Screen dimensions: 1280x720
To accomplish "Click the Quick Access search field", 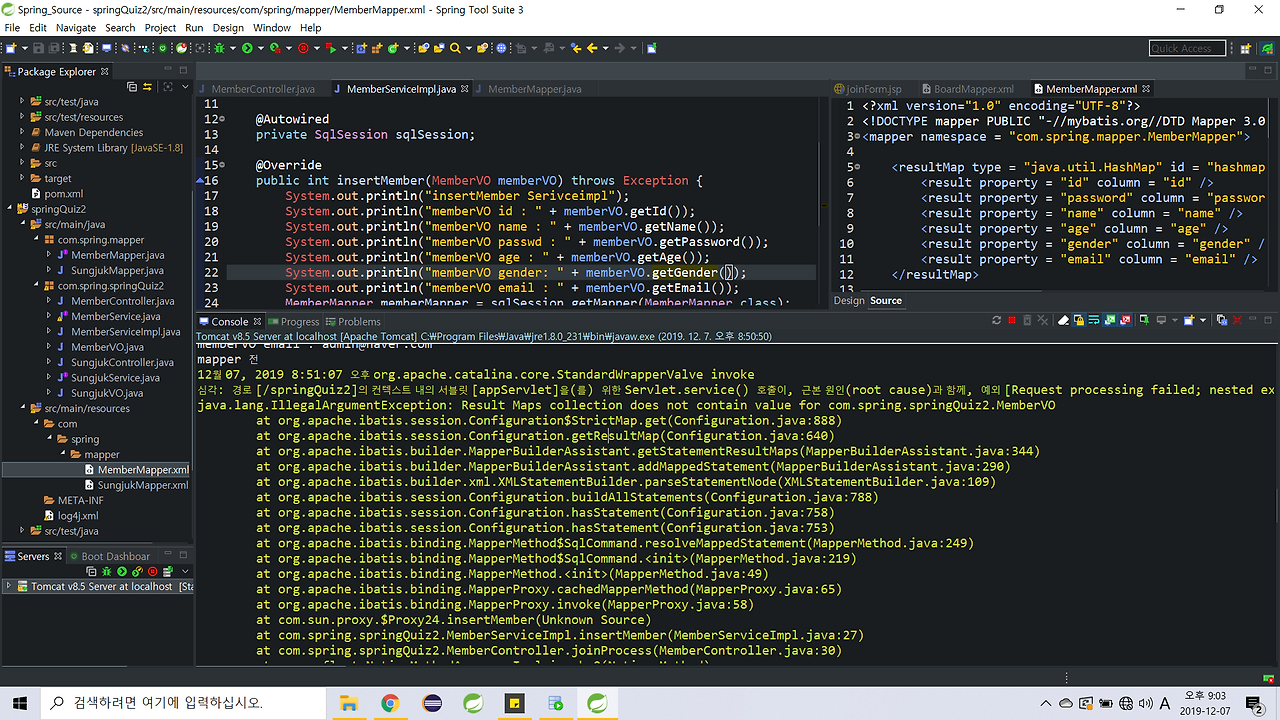I will (1187, 47).
